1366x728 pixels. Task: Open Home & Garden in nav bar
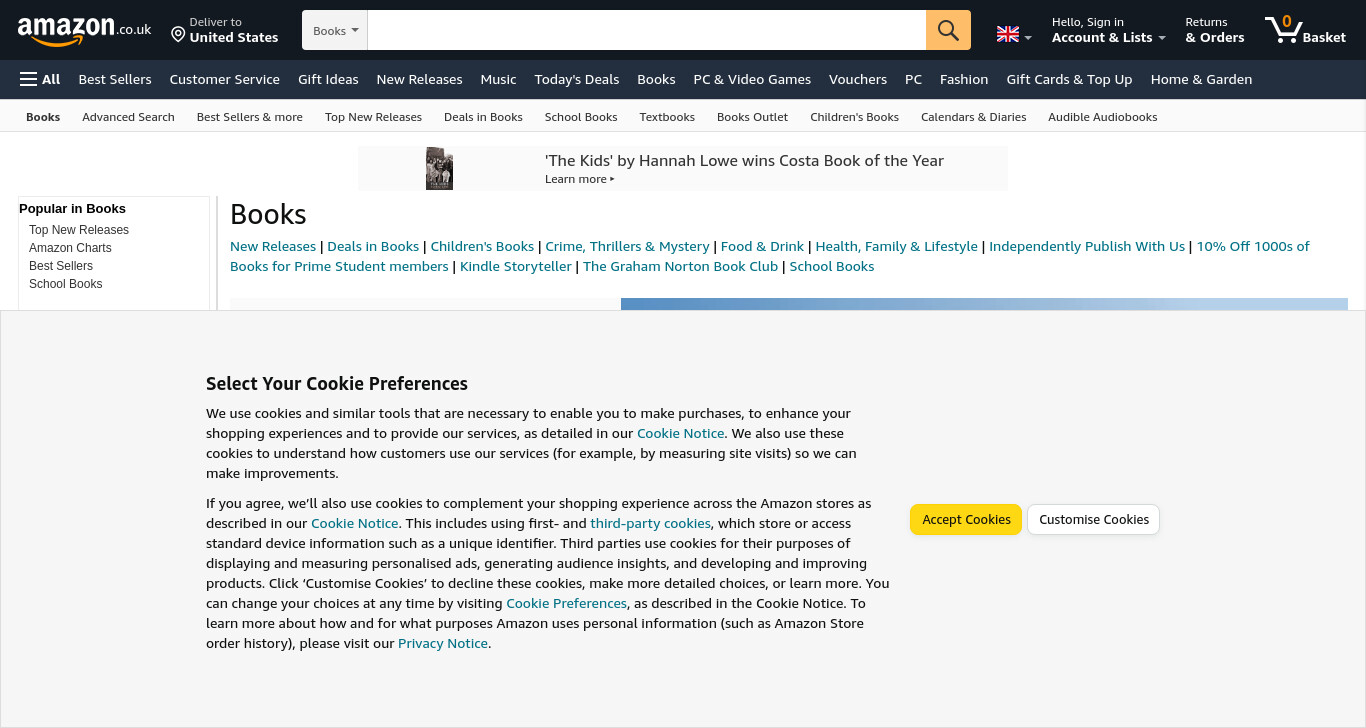1201,79
